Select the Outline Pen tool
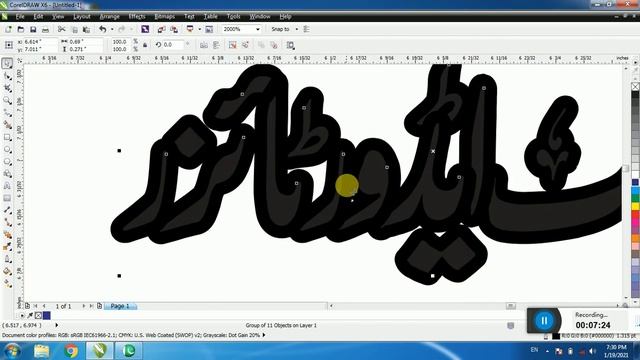 7,259
